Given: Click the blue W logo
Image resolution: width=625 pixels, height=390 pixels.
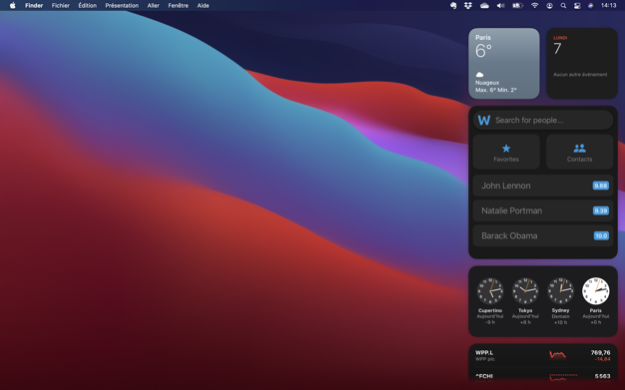Looking at the screenshot, I should click(x=484, y=120).
